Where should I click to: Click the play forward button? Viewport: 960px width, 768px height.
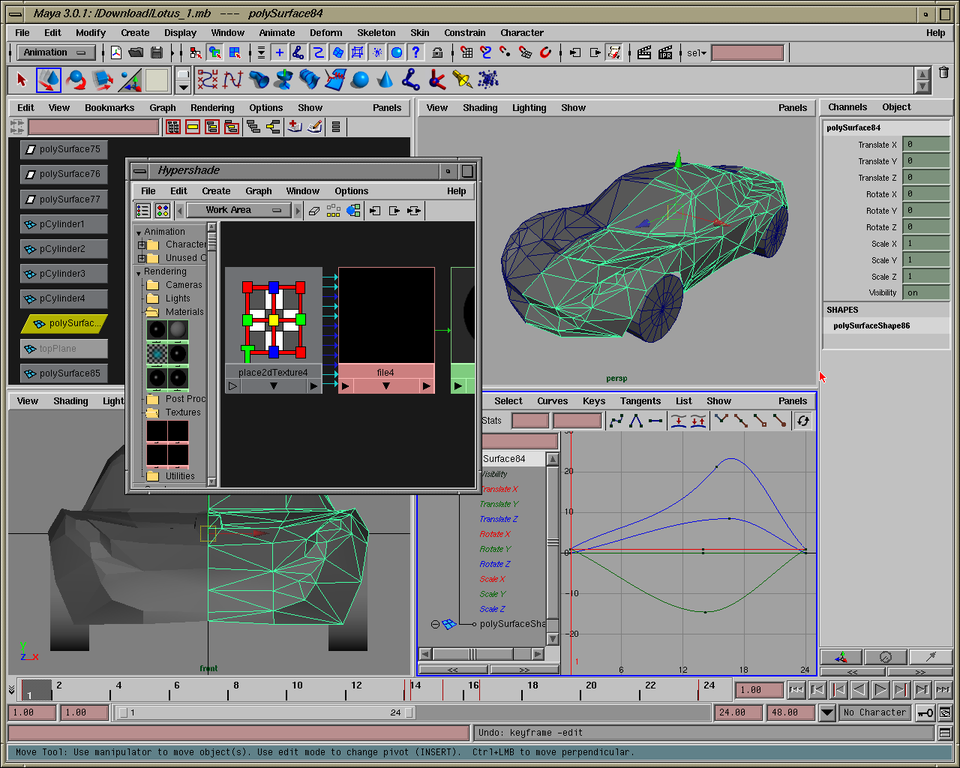[x=880, y=690]
